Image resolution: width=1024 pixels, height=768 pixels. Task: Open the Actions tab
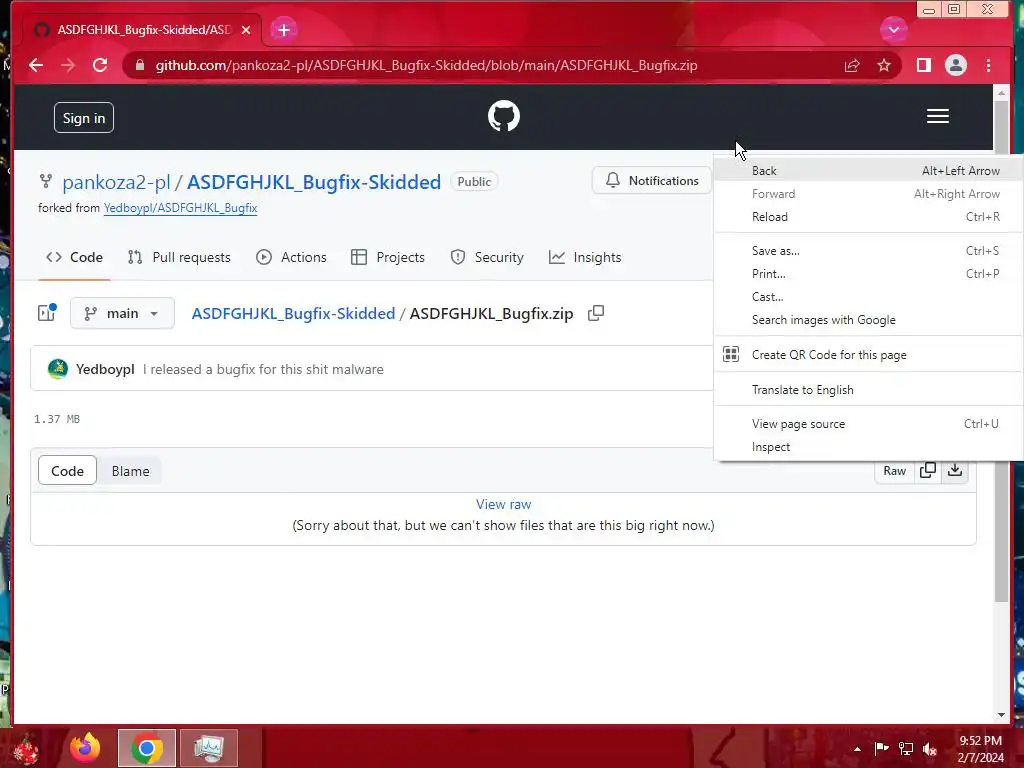coord(291,257)
